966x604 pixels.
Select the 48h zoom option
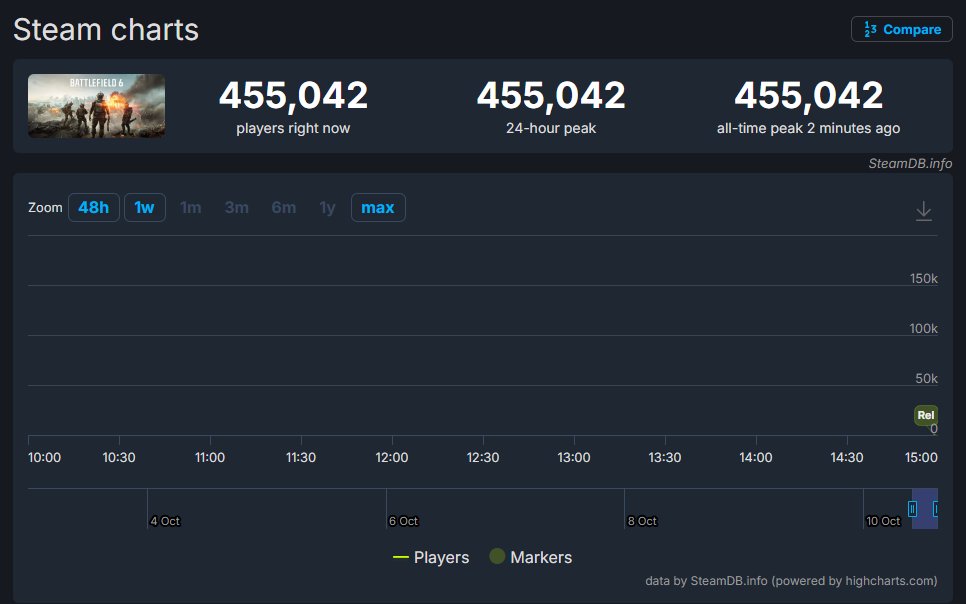tap(93, 207)
